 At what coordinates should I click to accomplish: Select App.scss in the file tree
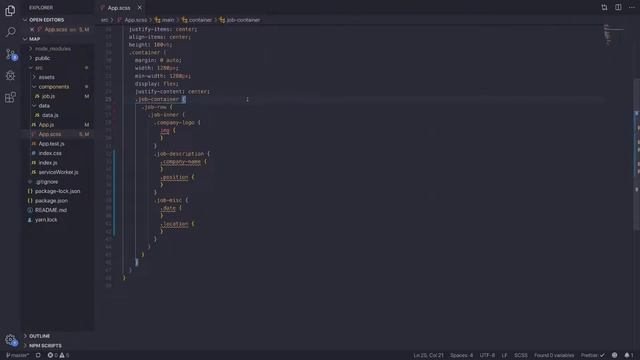[50, 134]
